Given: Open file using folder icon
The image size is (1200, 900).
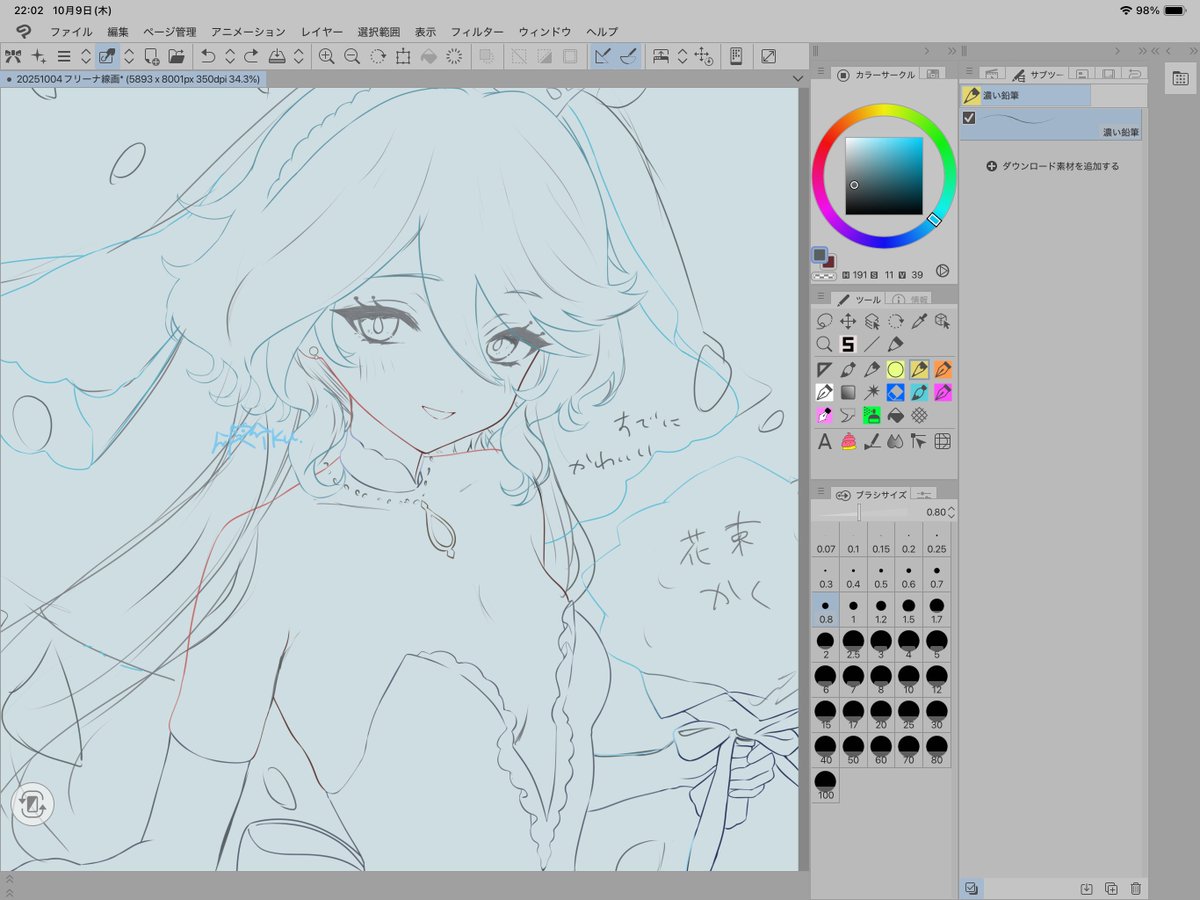Looking at the screenshot, I should [x=176, y=56].
